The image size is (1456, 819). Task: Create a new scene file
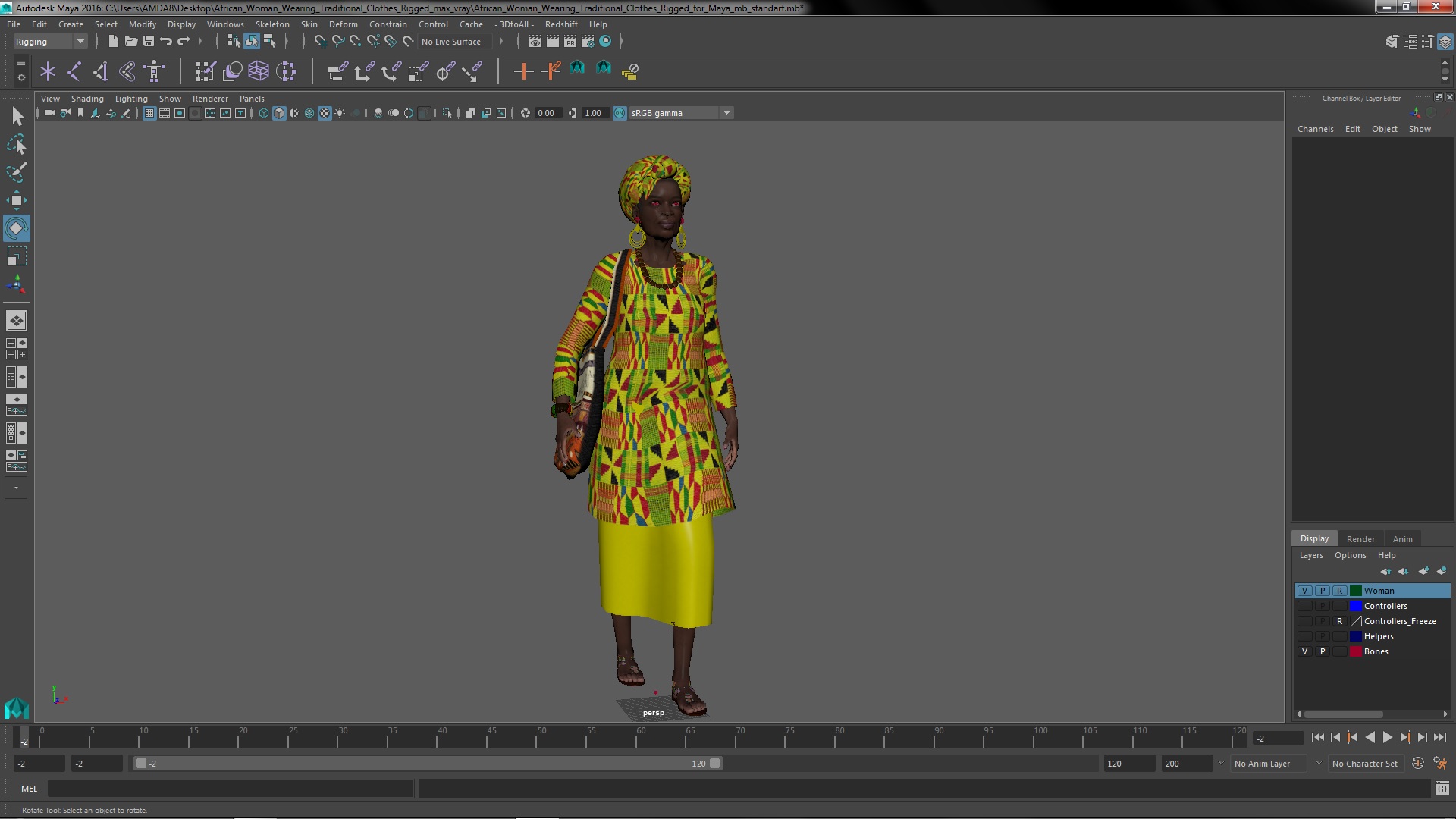[x=113, y=41]
